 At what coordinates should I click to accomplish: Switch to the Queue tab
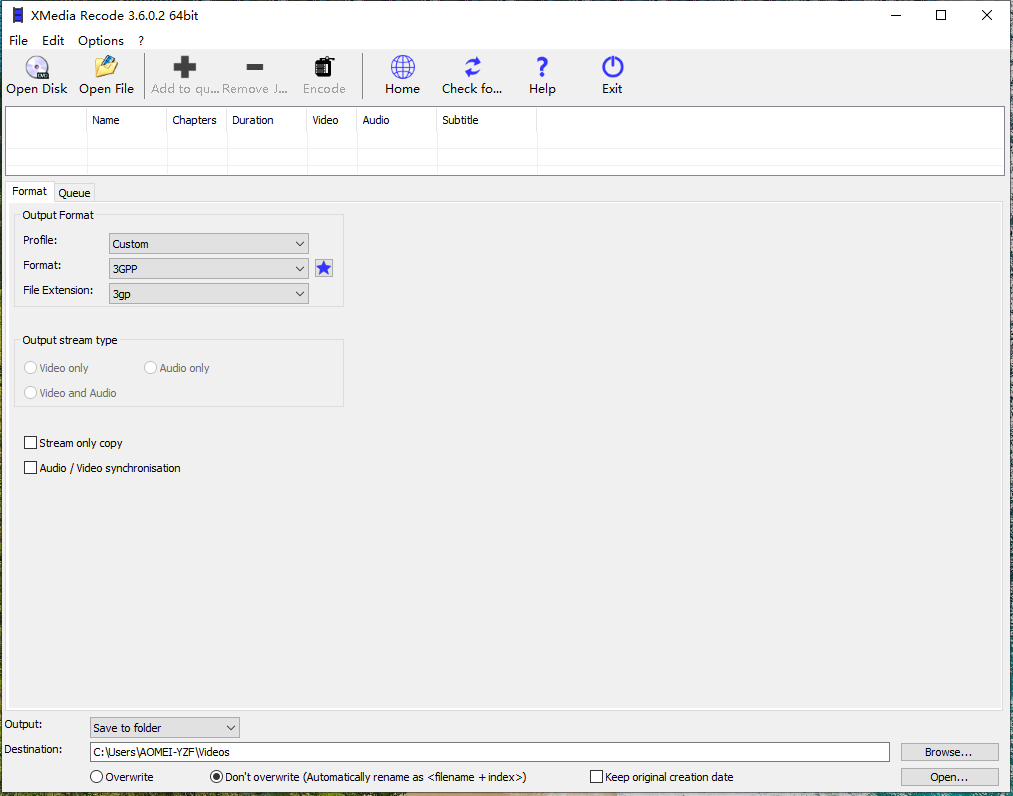click(74, 193)
